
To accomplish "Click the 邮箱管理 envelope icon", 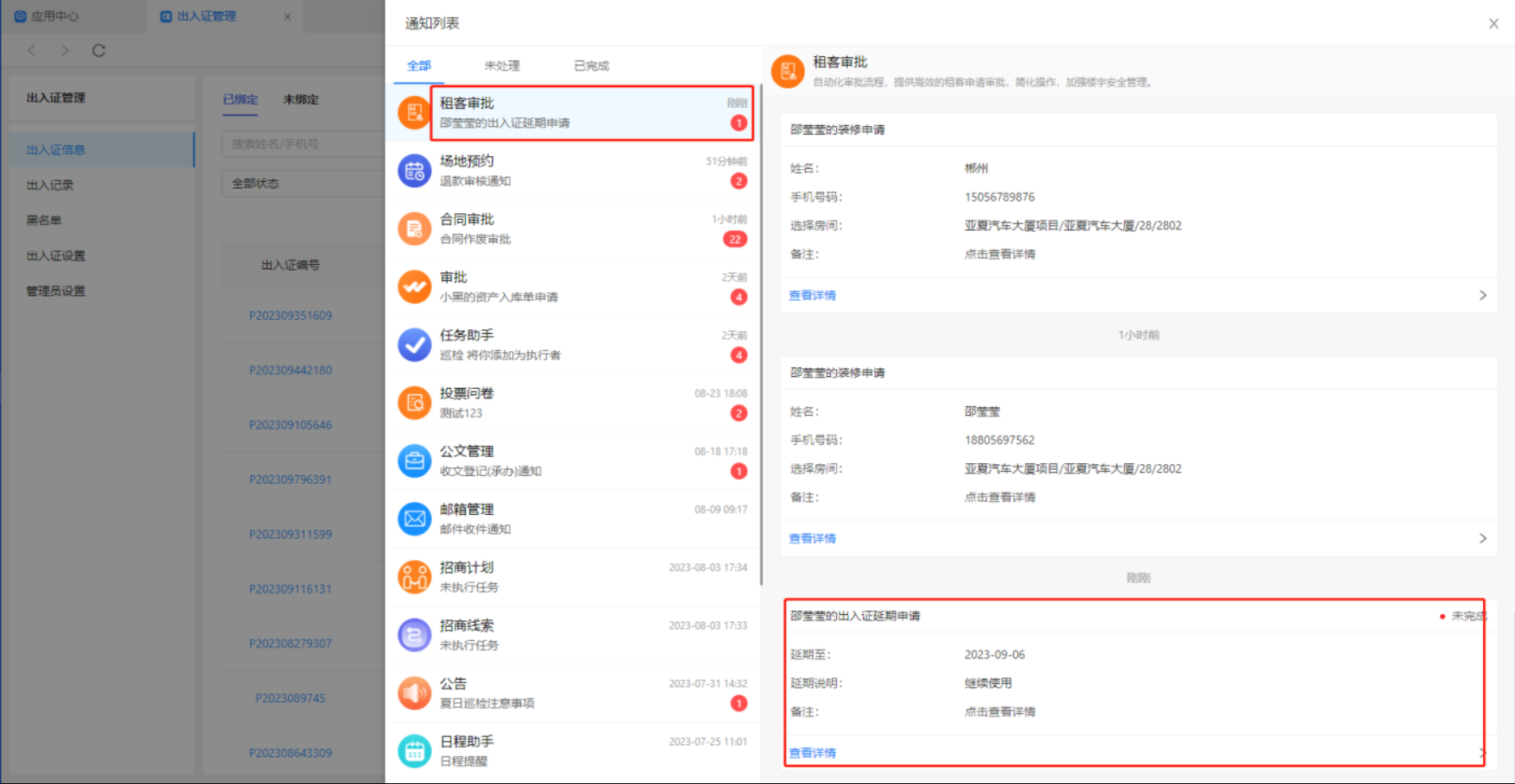I will 414,518.
